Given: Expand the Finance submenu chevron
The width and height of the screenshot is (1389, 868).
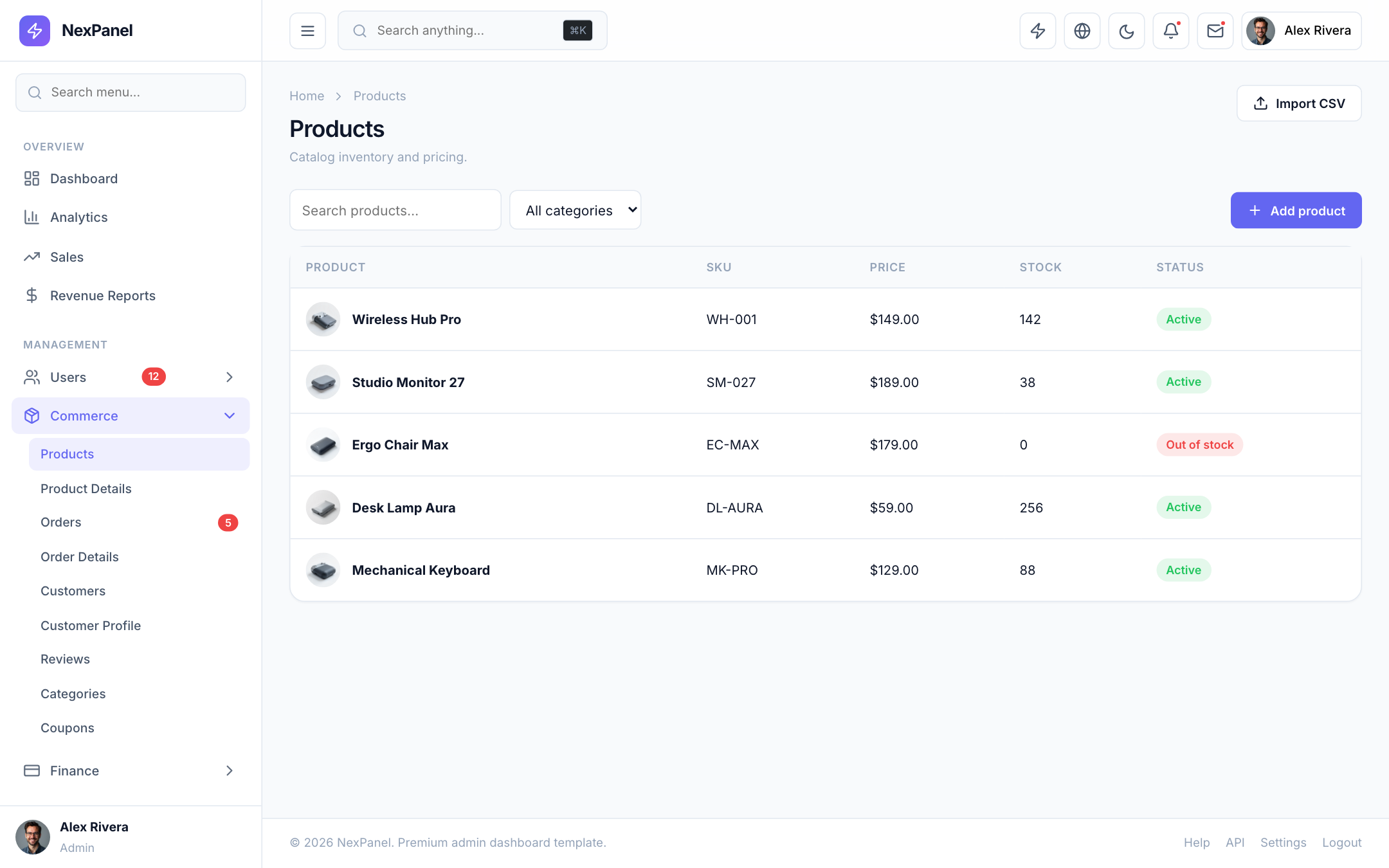Looking at the screenshot, I should tap(230, 770).
